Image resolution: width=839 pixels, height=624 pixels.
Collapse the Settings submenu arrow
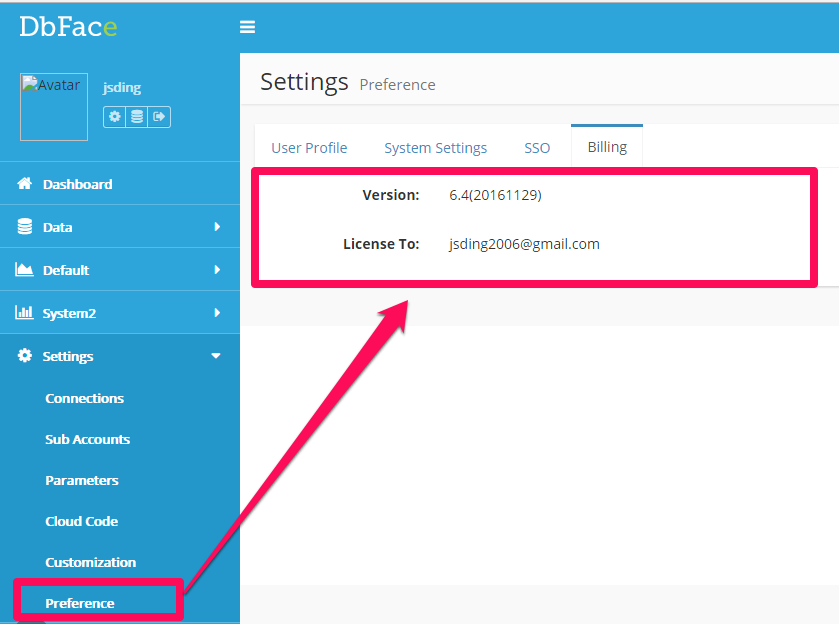coord(216,356)
